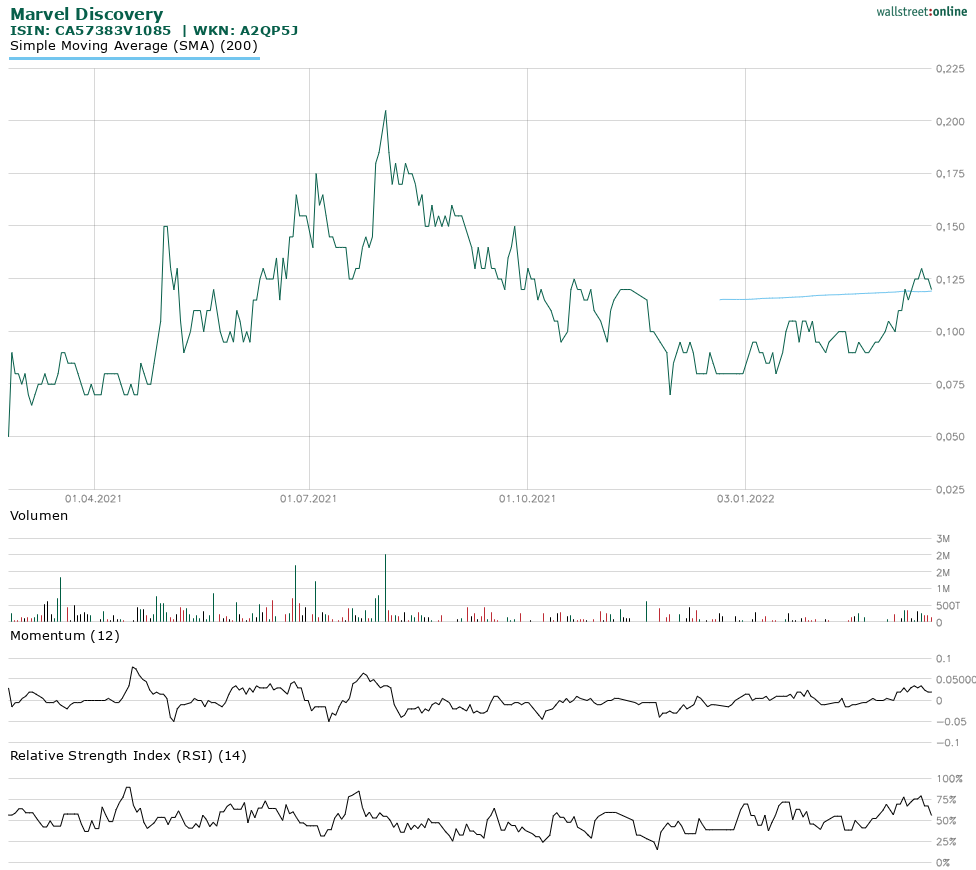Click the 0.1 momentum axis label
Viewport: 976px width, 870px height.
944,658
